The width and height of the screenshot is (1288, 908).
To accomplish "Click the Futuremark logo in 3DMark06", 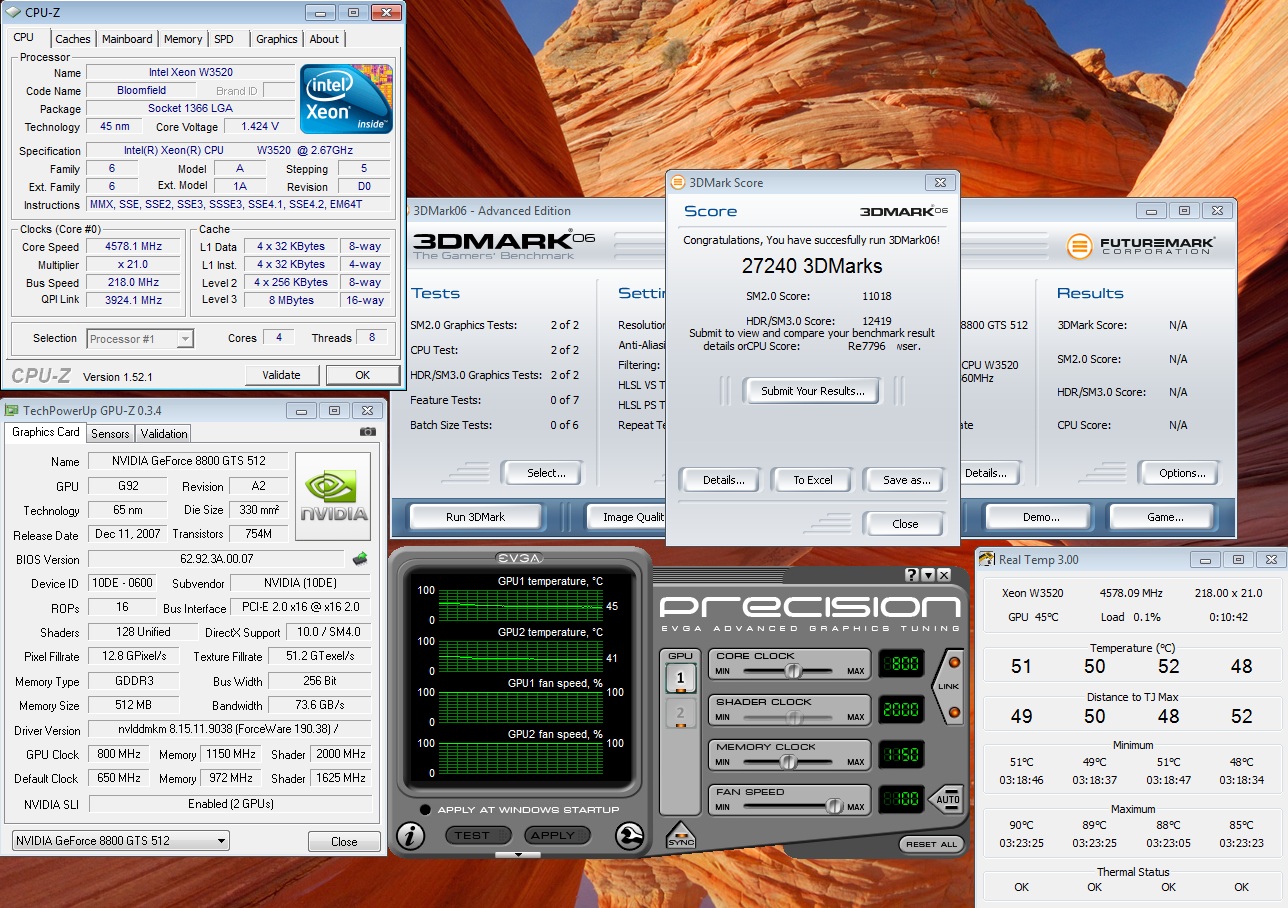I will point(1141,245).
